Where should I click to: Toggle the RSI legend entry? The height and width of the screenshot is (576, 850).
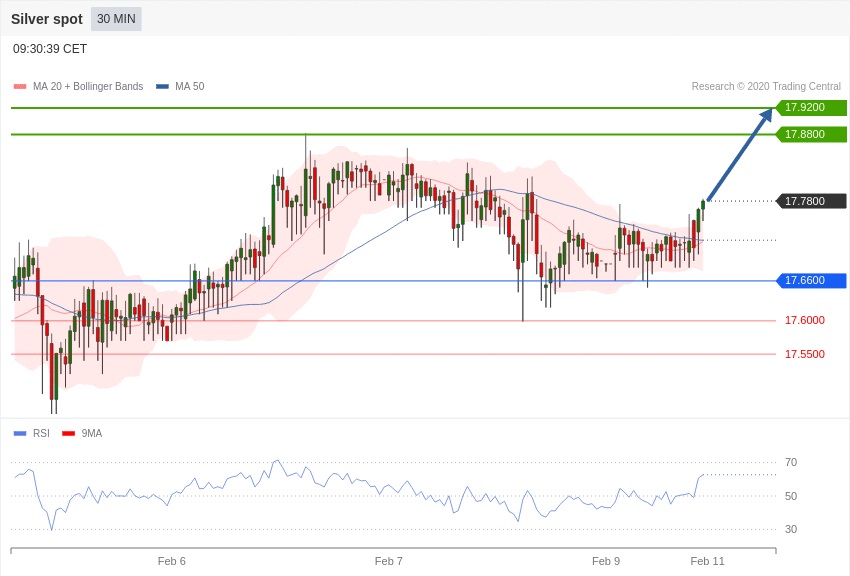[x=40, y=433]
